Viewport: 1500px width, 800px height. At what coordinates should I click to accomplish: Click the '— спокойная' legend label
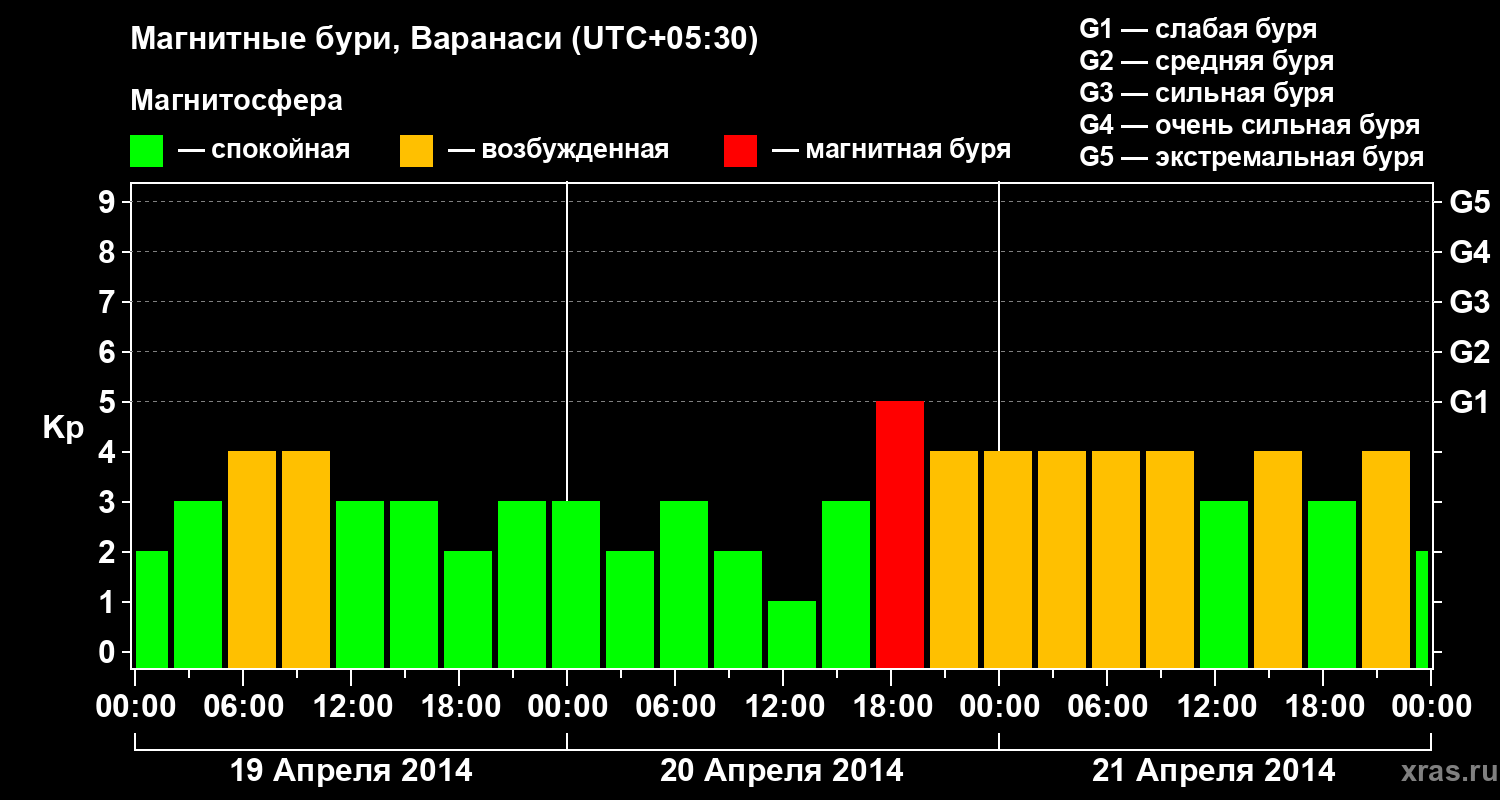tap(264, 151)
